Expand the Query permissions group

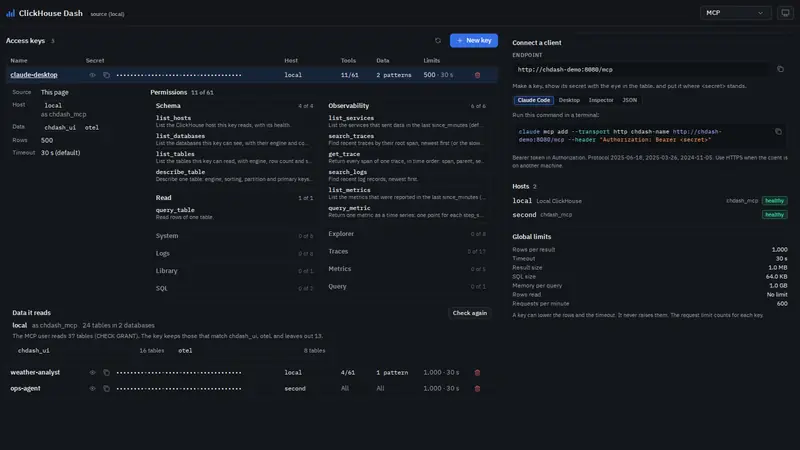tap(407, 286)
